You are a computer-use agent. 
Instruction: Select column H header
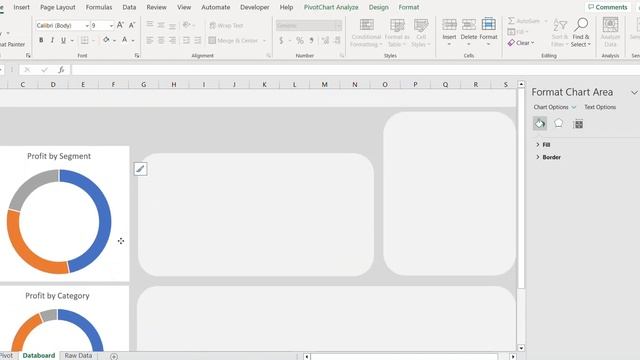point(173,84)
